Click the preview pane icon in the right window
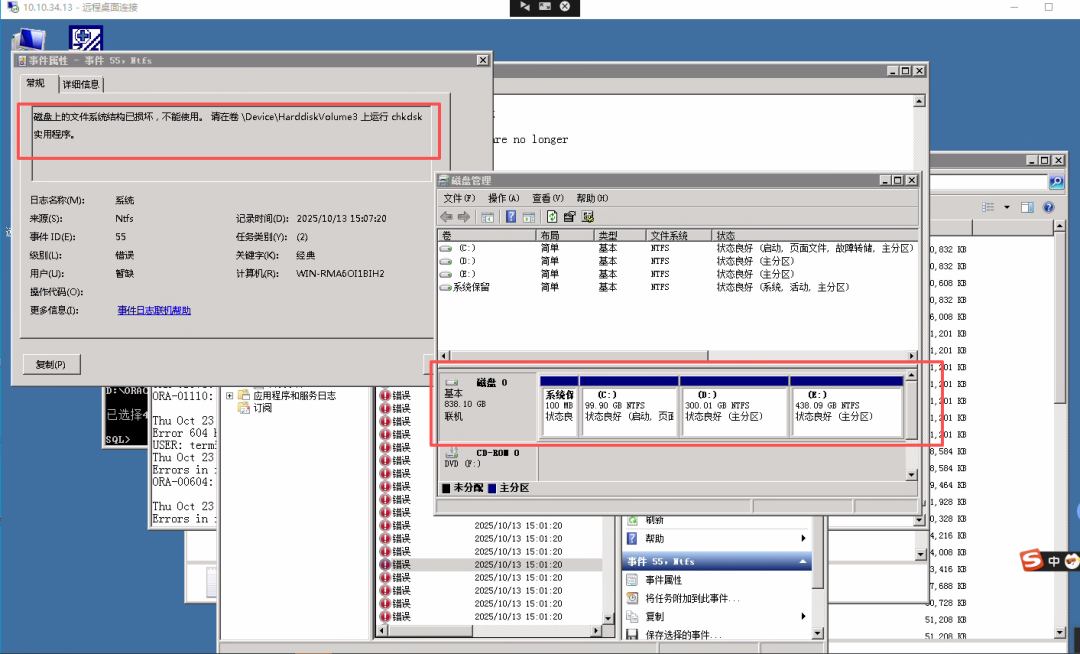This screenshot has width=1080, height=654. tap(1027, 207)
